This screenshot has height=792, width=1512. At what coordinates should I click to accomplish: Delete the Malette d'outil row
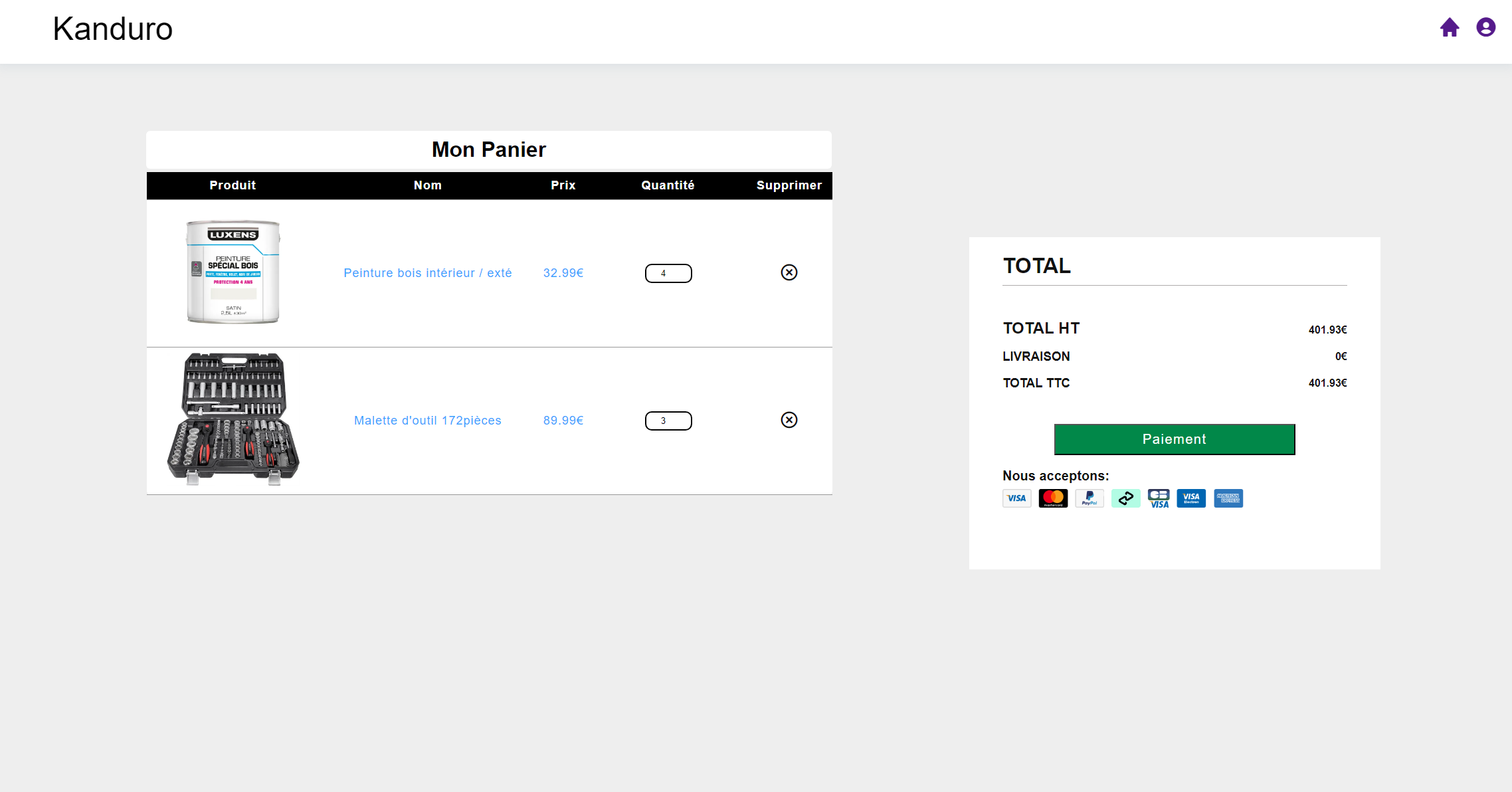789,420
